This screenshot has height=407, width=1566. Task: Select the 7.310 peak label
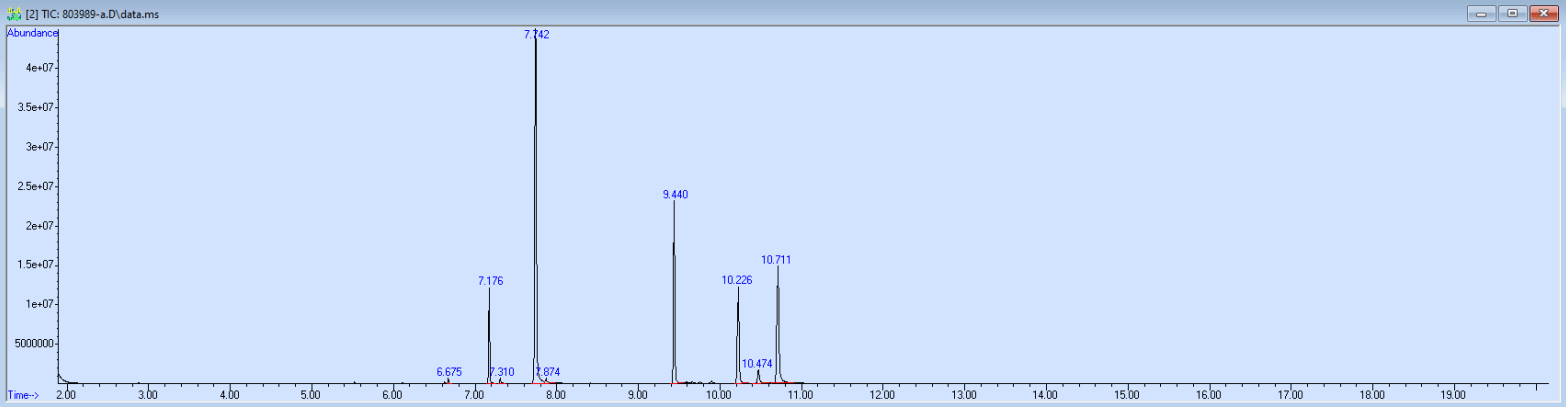(502, 371)
